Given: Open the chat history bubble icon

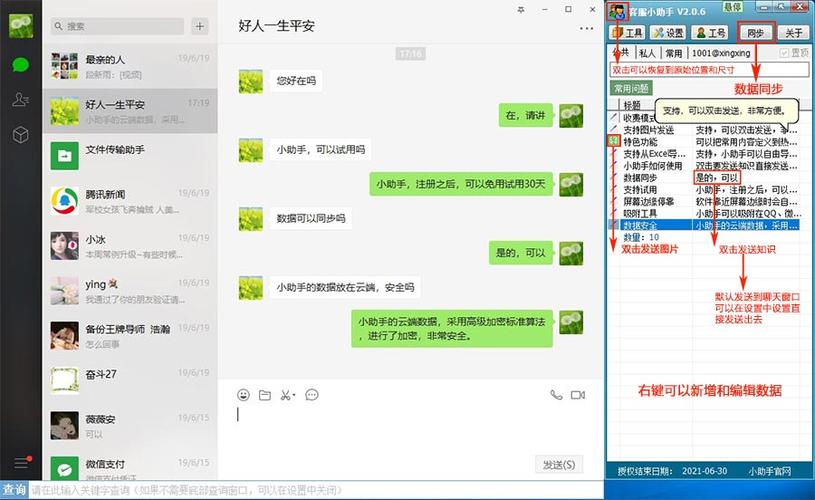Looking at the screenshot, I should point(312,395).
